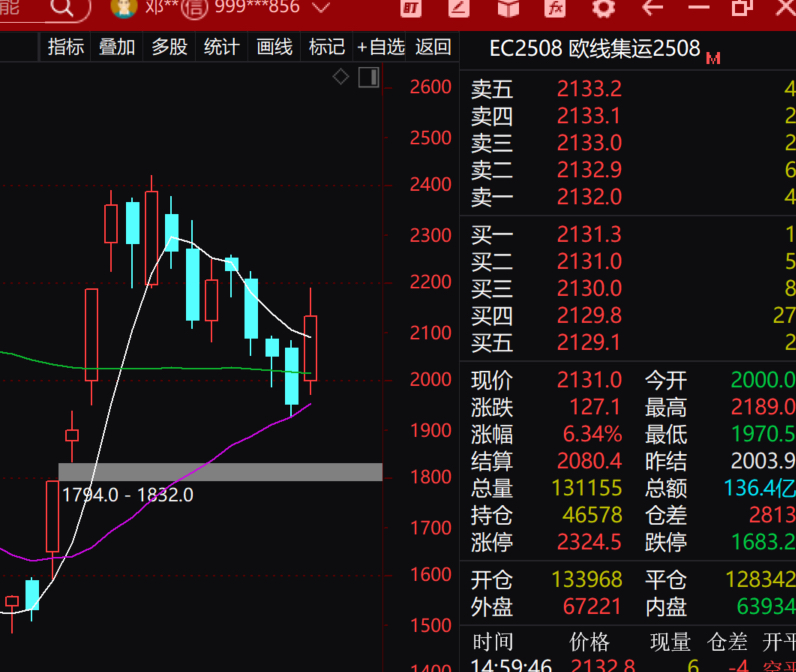Click the 2600 price axis label

point(430,87)
